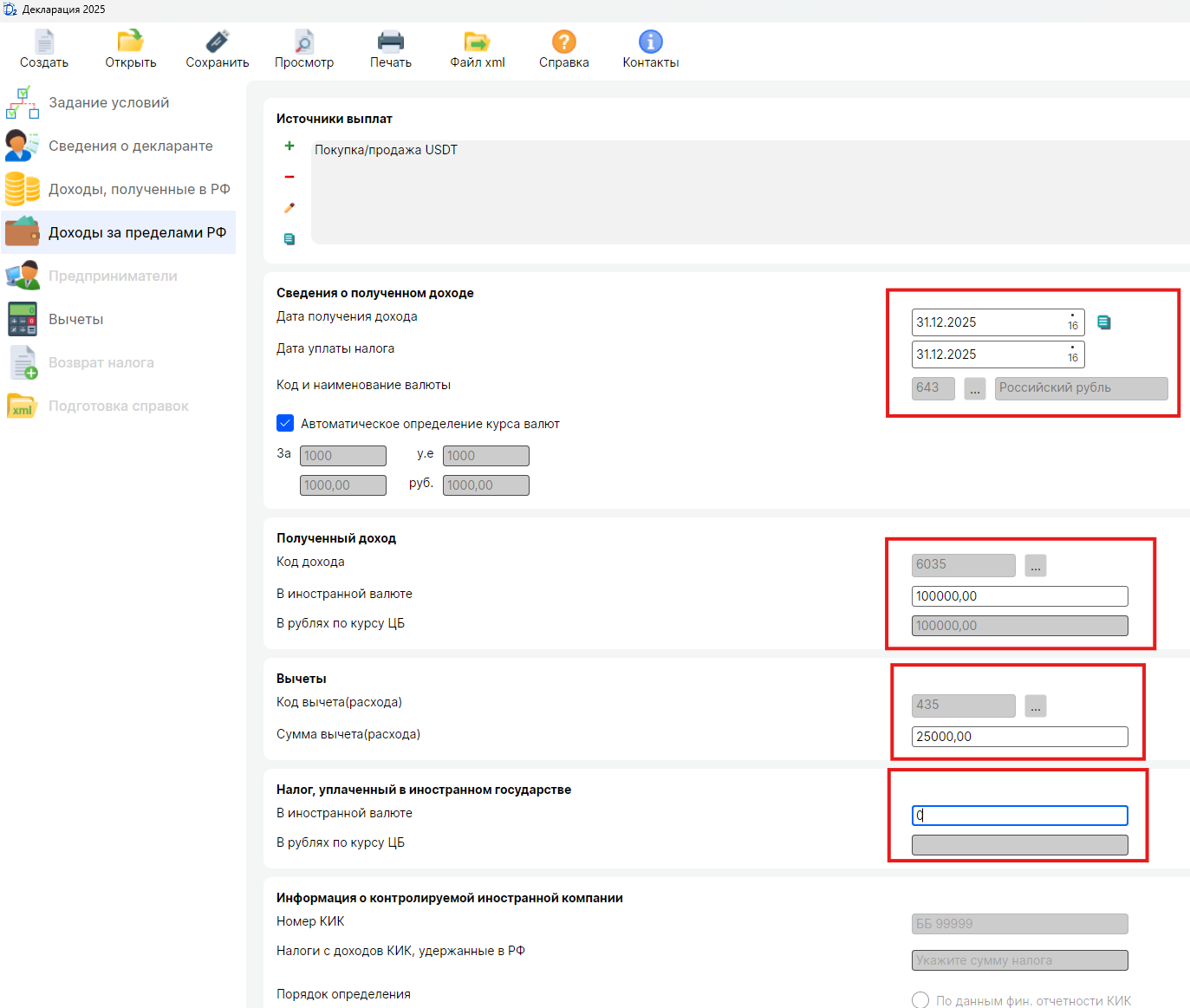Uncheck Автоматическое определение курса валют

(285, 423)
